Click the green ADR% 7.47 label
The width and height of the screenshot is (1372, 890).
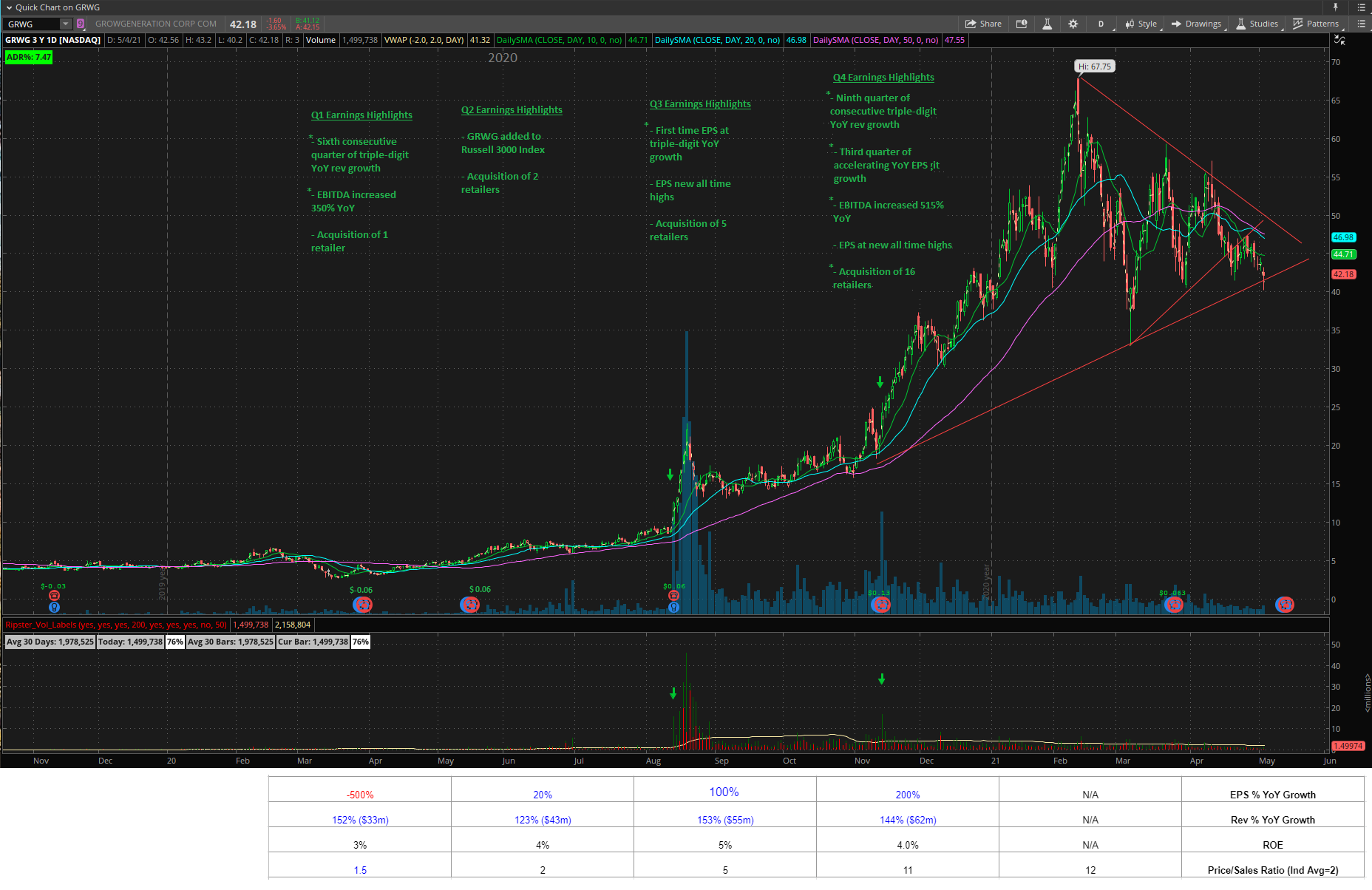pyautogui.click(x=29, y=57)
